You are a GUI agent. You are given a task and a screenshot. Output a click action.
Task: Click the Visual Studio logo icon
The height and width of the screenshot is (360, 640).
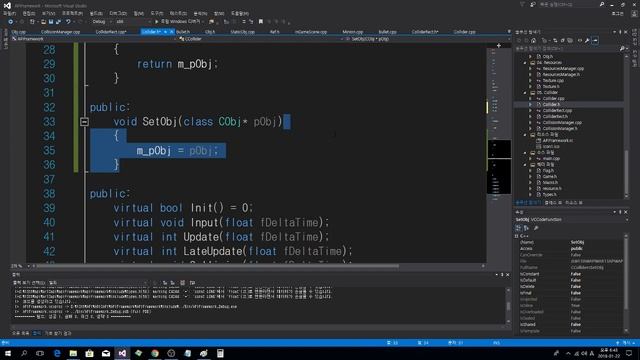pyautogui.click(x=7, y=5)
